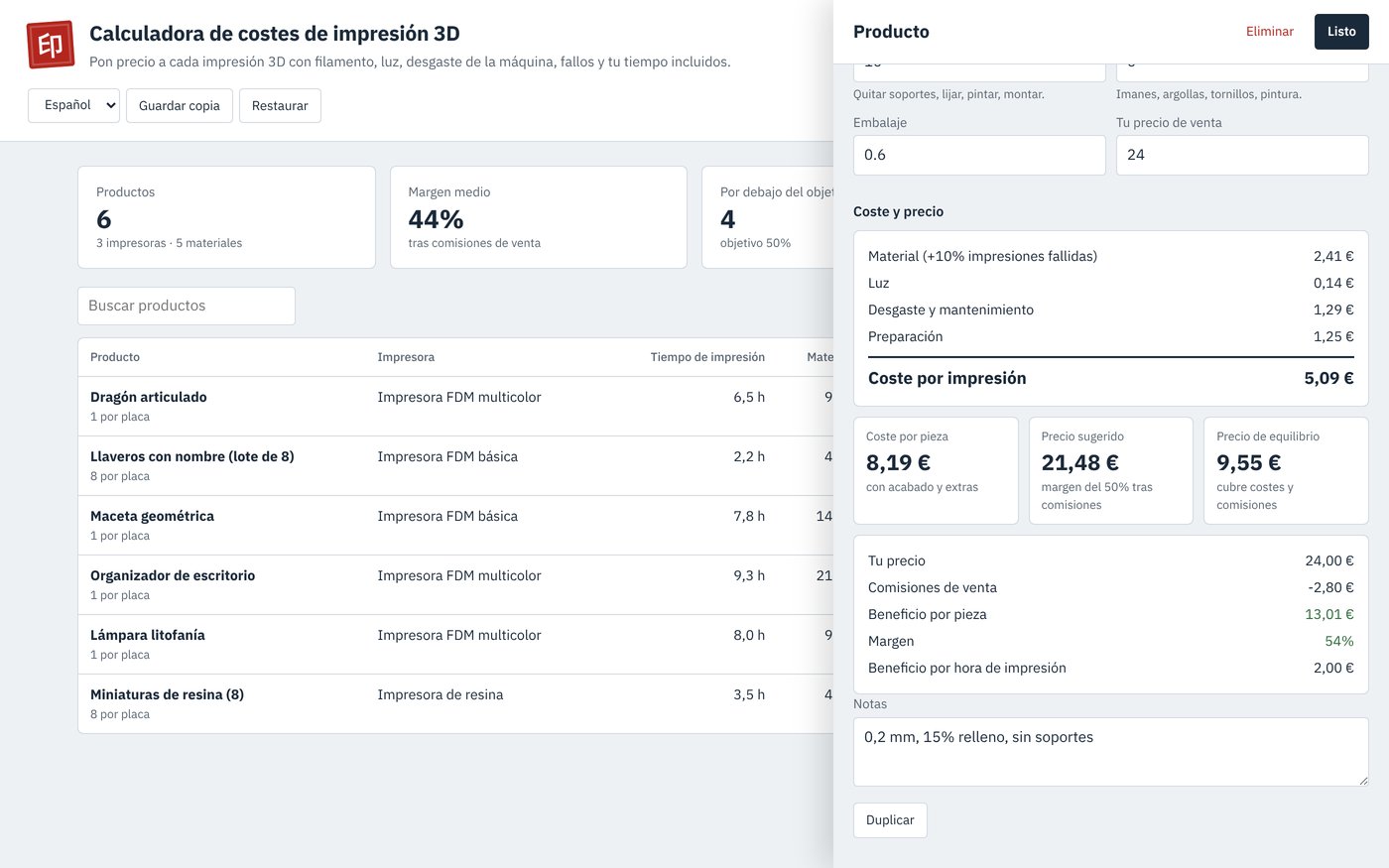Viewport: 1389px width, 868px height.
Task: Click the Material cost value 2,41 €
Action: (1333, 256)
